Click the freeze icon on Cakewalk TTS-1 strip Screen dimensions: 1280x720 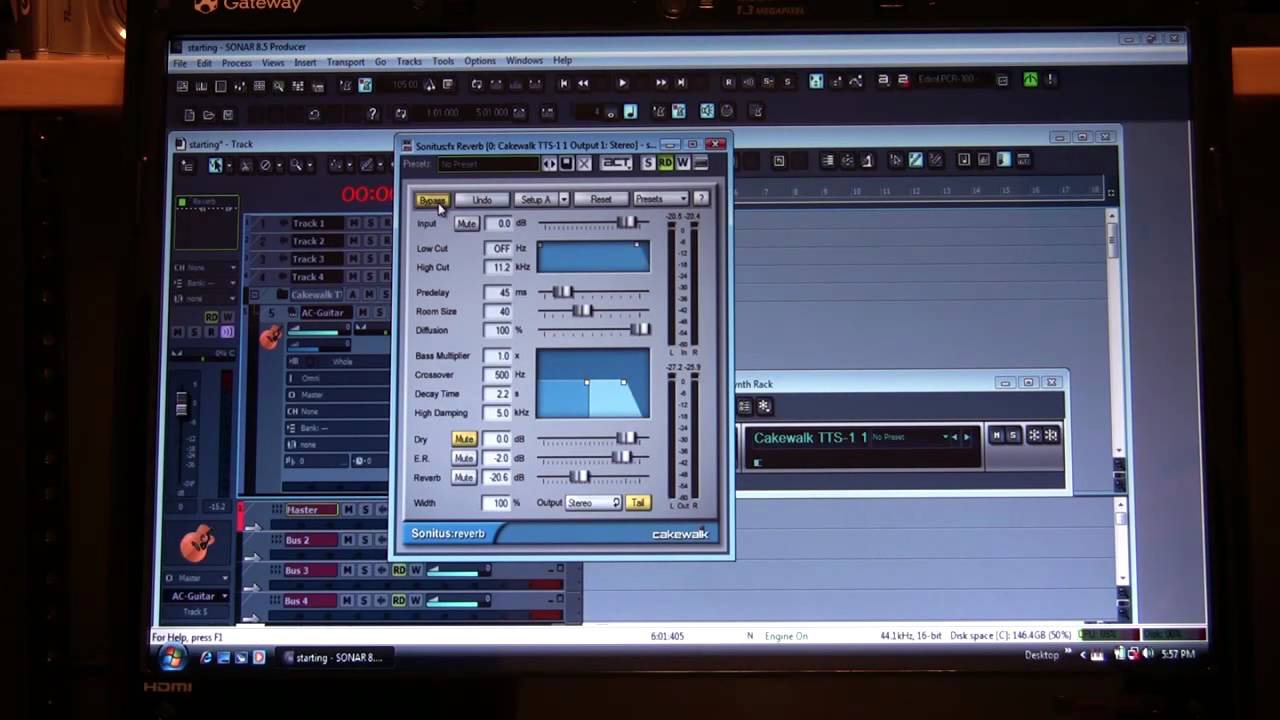pos(1035,434)
